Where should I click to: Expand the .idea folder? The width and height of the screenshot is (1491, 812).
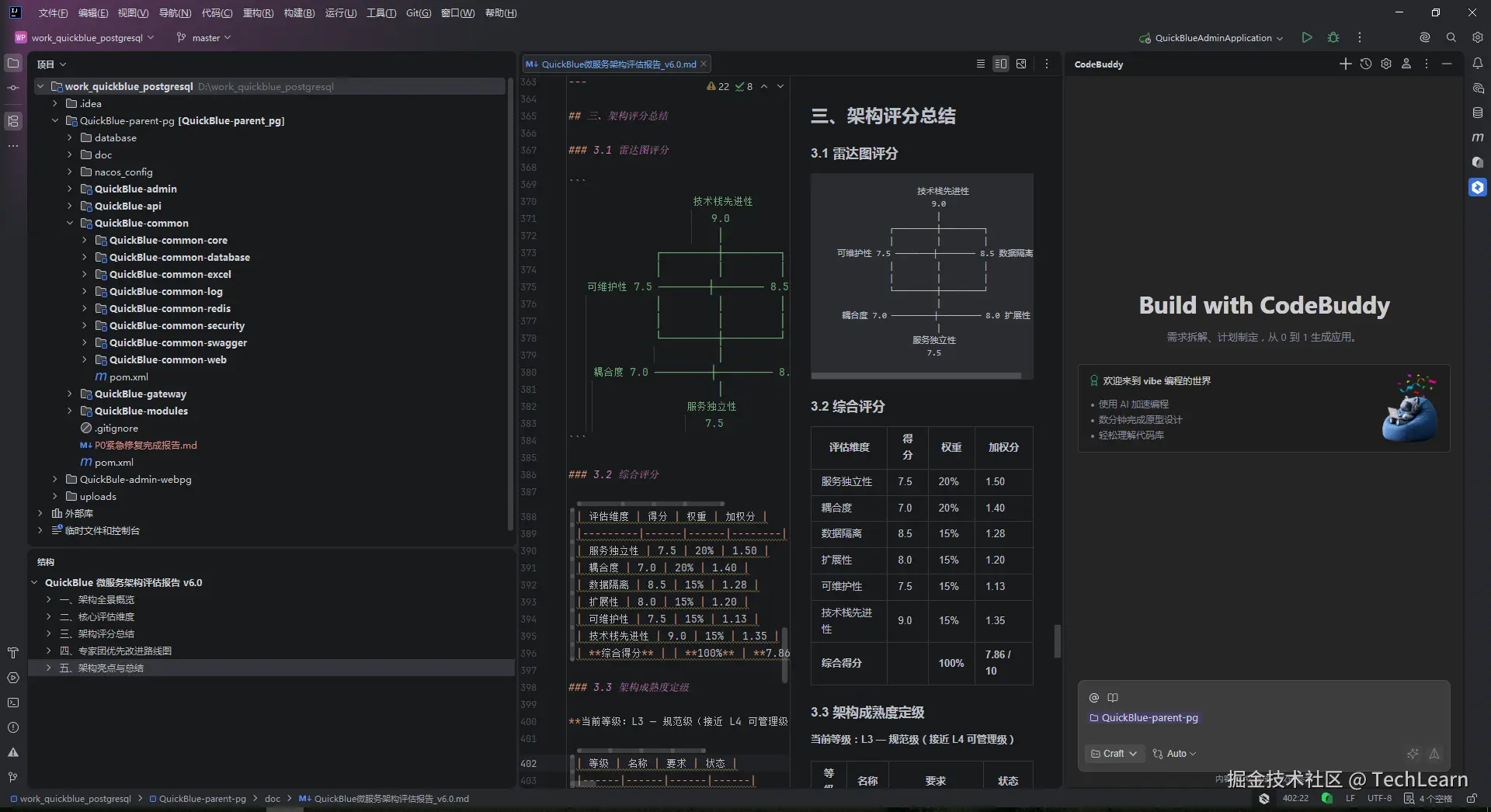[x=54, y=103]
